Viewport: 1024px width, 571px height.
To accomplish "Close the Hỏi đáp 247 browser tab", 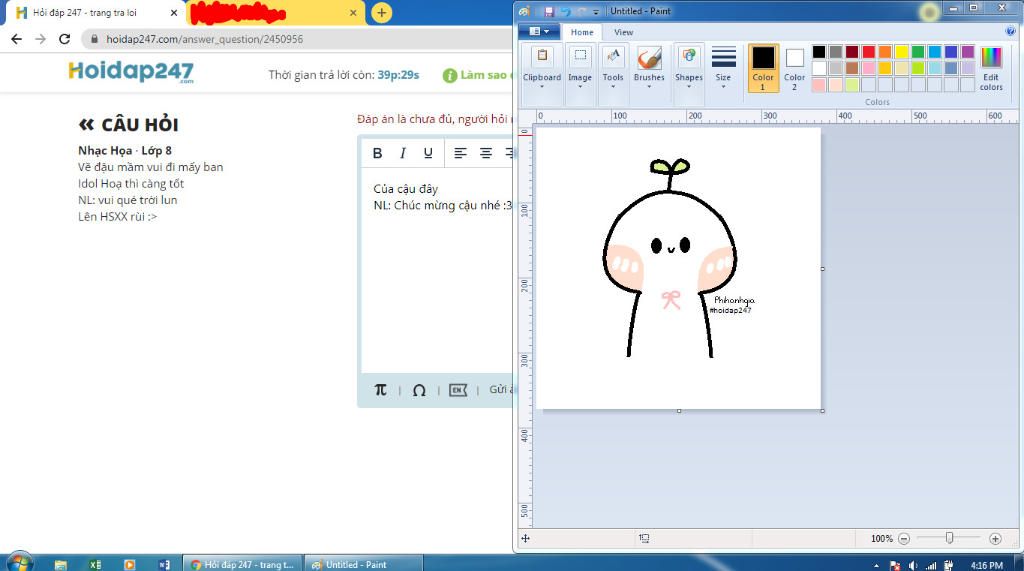I will 174,12.
